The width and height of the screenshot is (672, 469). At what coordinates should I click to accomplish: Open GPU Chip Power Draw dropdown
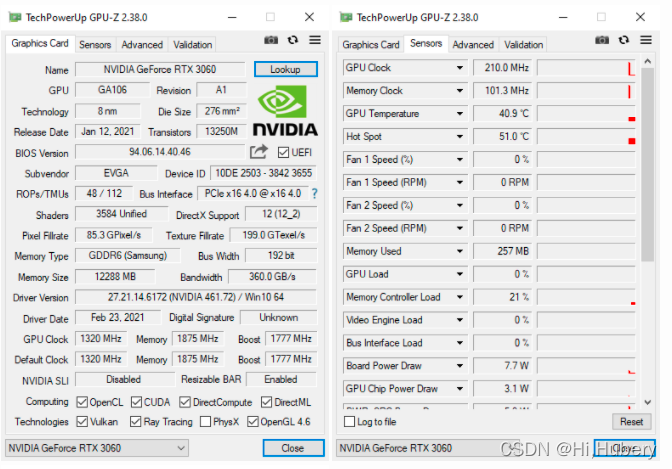460,389
